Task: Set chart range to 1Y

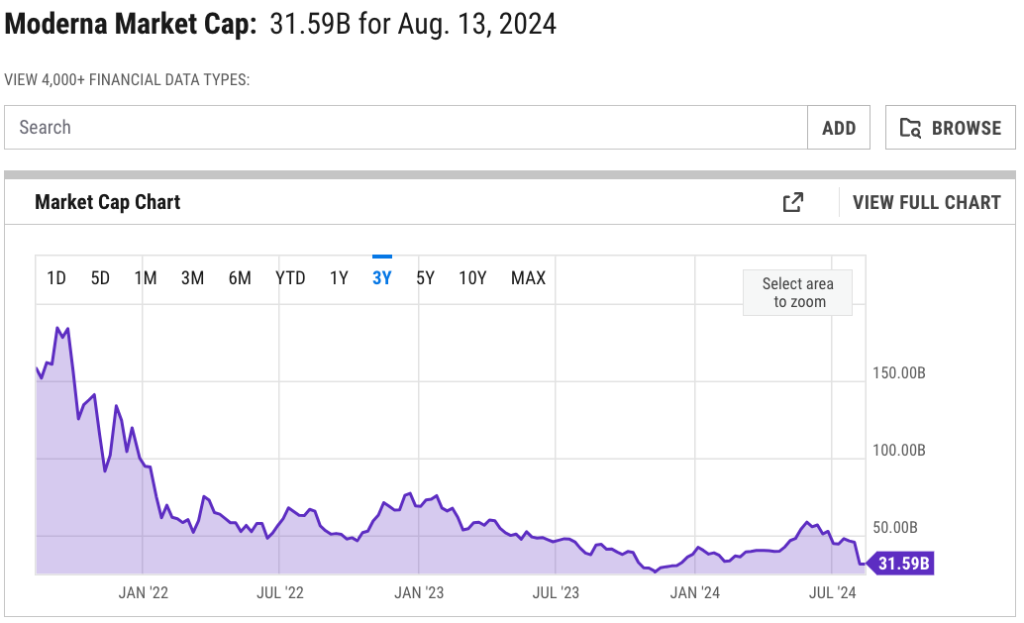Action: (x=339, y=278)
